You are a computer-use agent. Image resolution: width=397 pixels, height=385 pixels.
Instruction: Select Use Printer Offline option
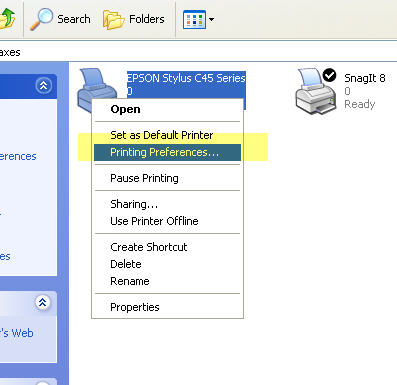coord(167,221)
